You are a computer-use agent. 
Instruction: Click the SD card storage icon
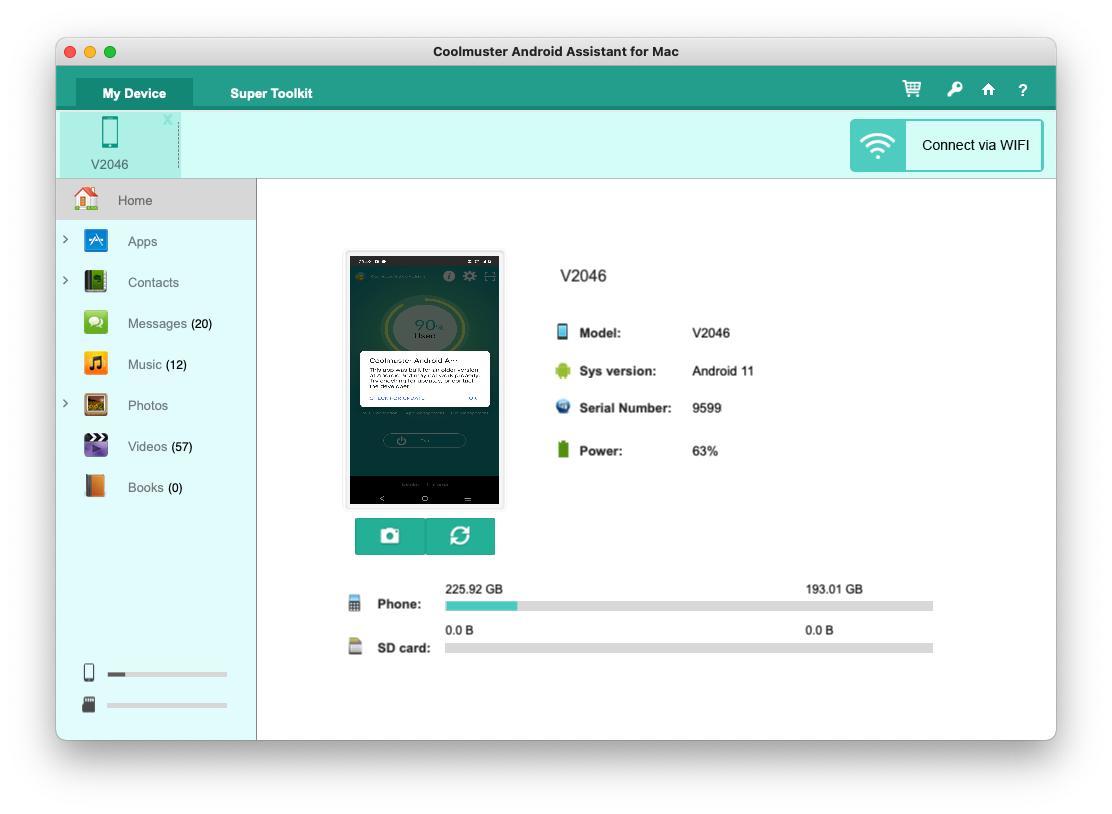(x=355, y=646)
